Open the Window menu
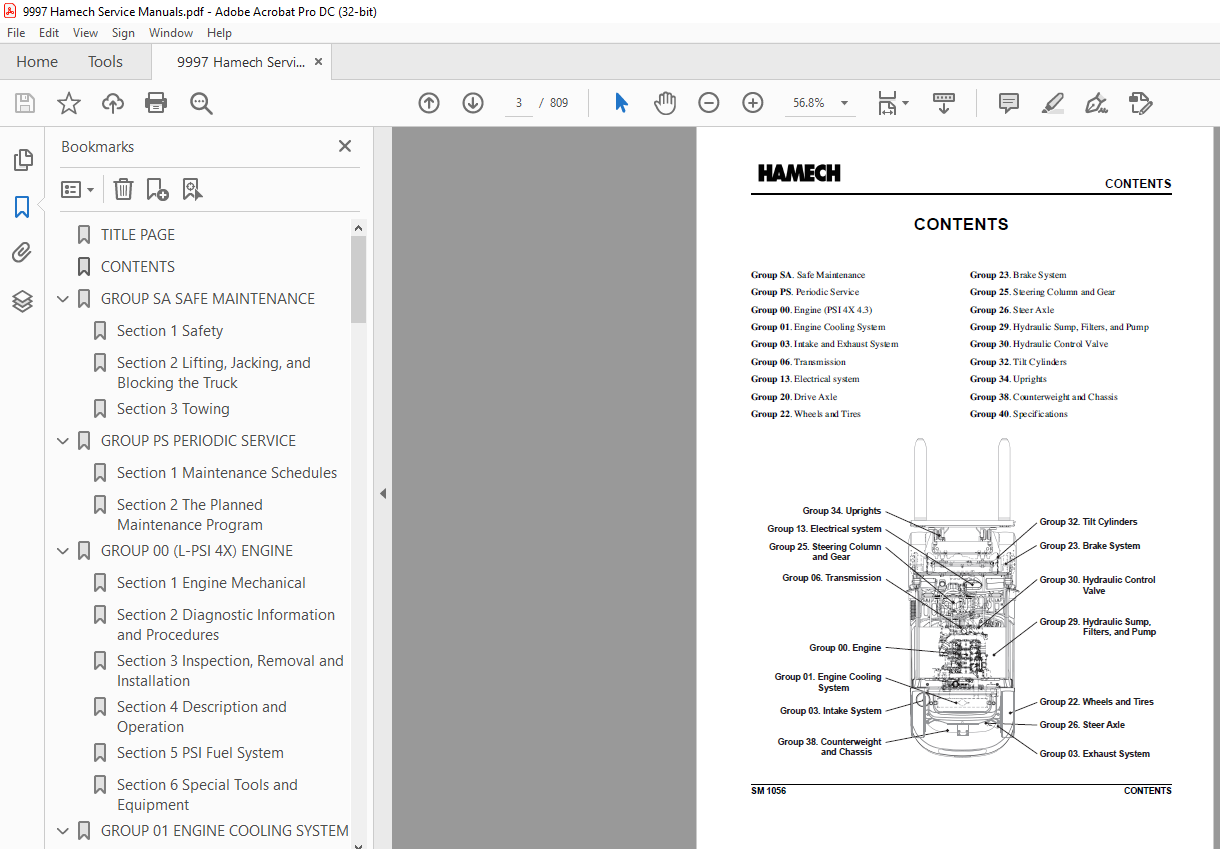 point(171,32)
